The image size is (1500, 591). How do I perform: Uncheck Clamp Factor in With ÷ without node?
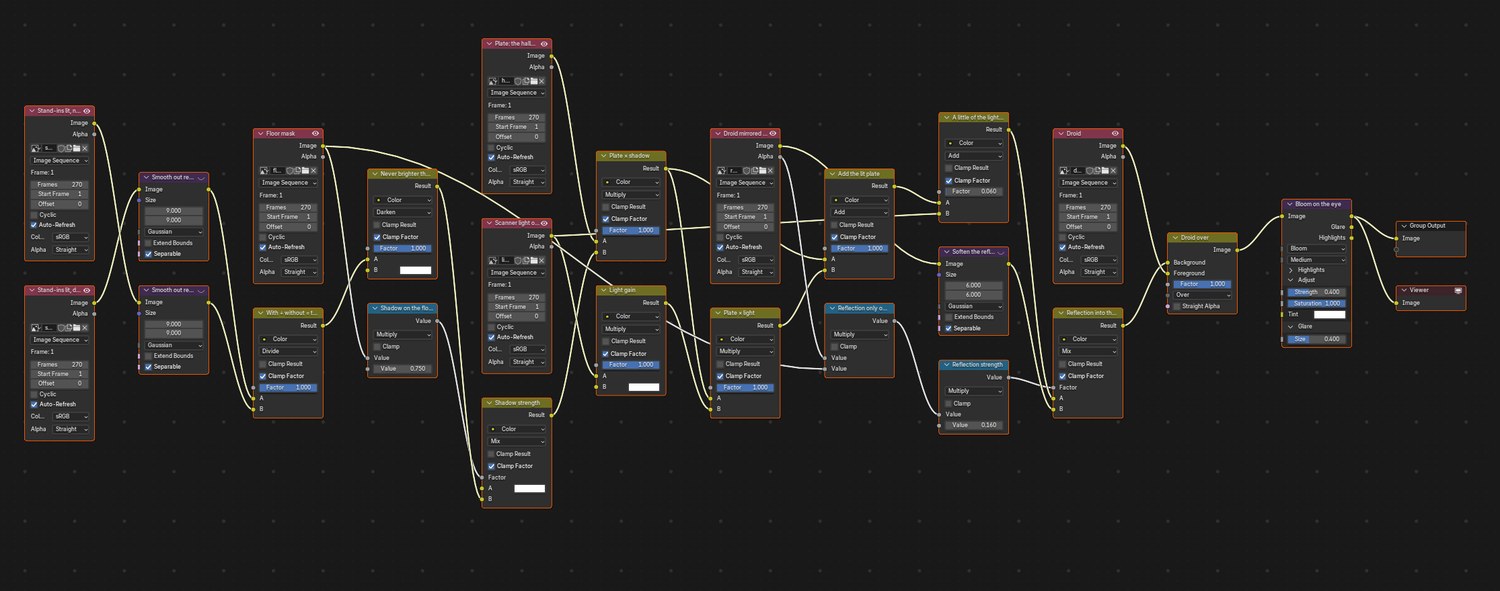pyautogui.click(x=262, y=375)
